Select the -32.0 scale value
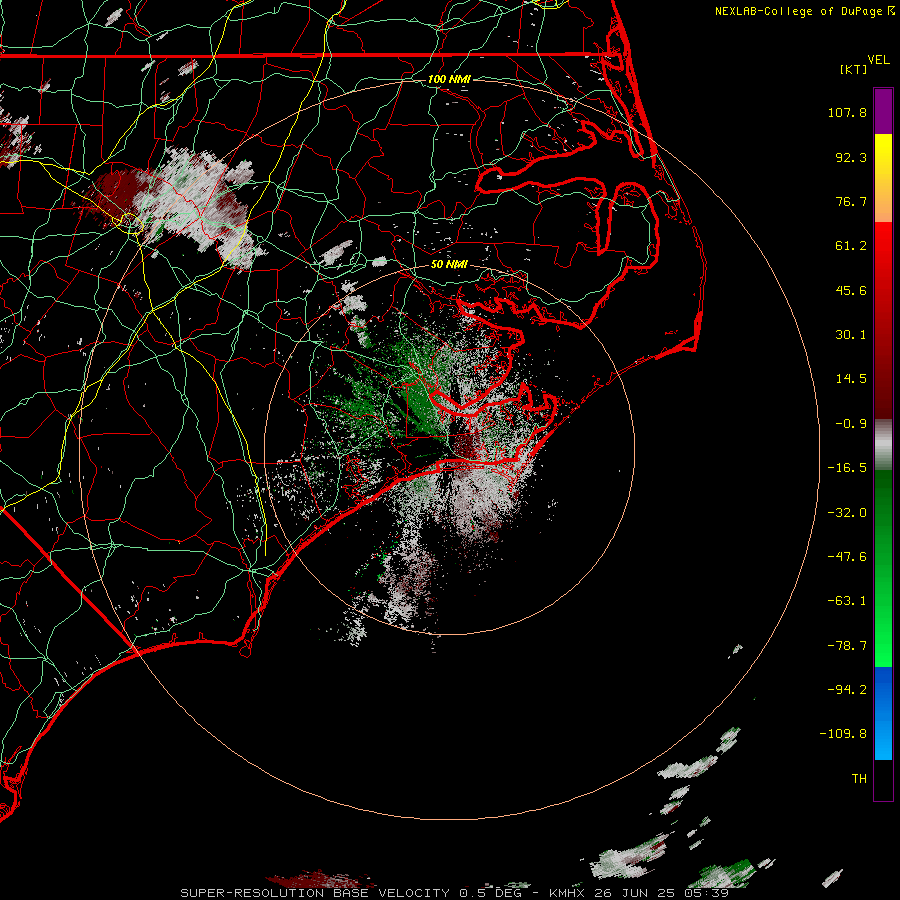Image resolution: width=900 pixels, height=900 pixels. tap(847, 513)
